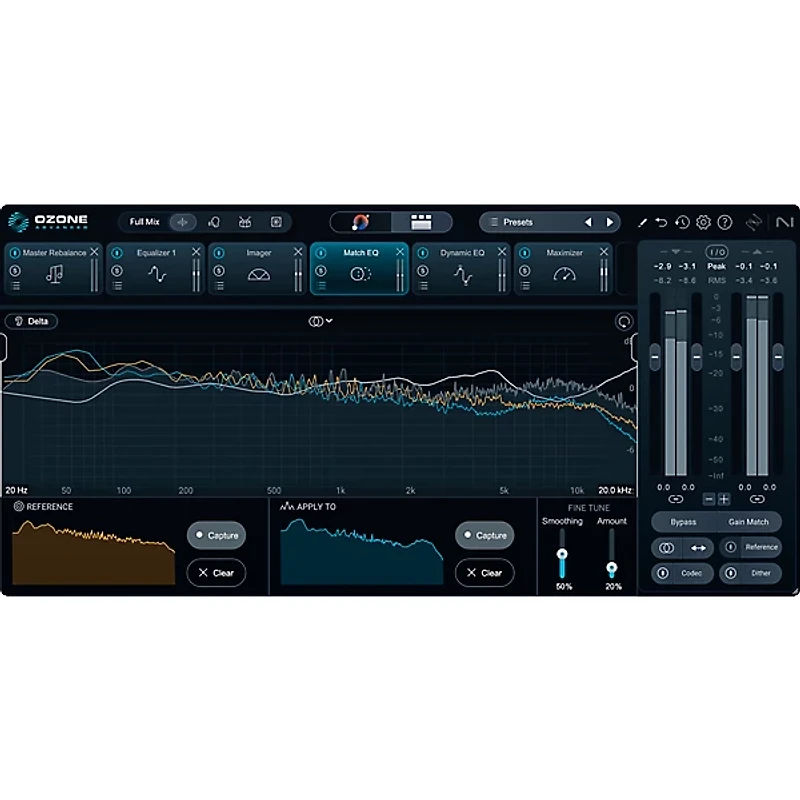The height and width of the screenshot is (800, 800).
Task: Remove the Master Rebalance module
Action: click(94, 252)
